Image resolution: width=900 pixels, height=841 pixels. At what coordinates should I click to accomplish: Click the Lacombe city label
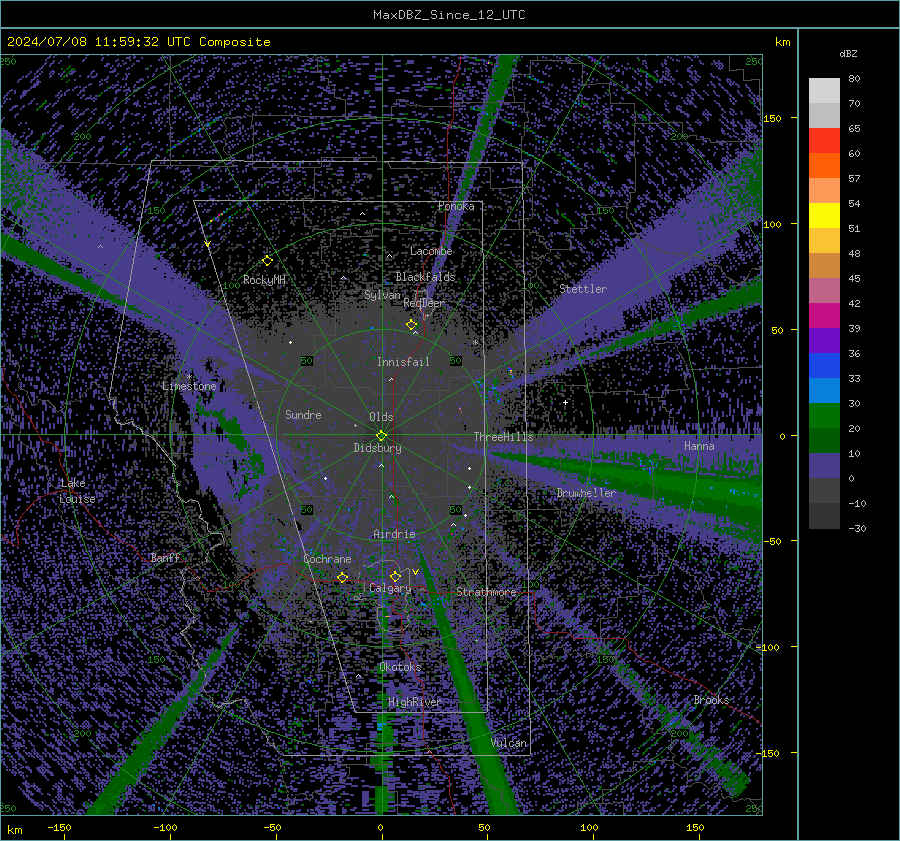431,251
